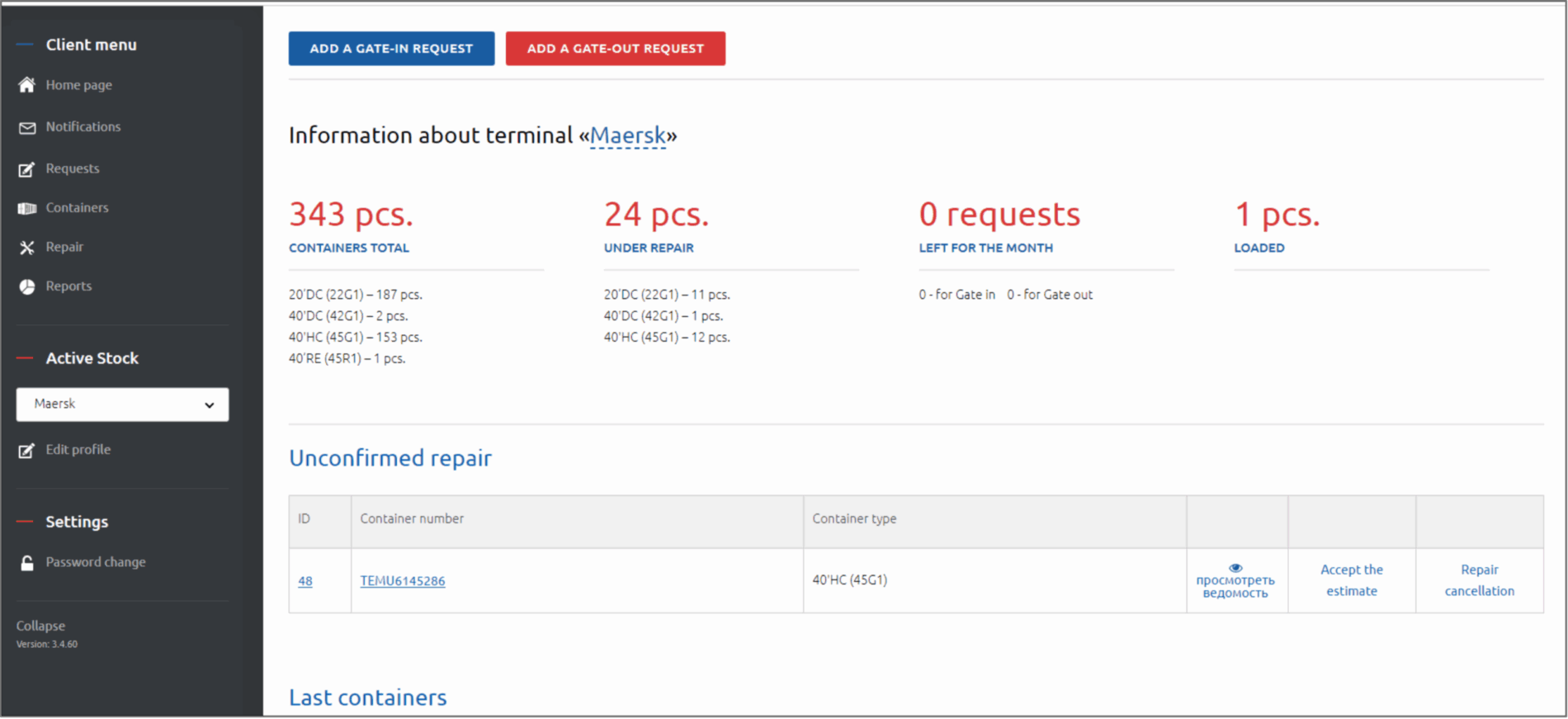Go to Repair menu item

pyautogui.click(x=64, y=247)
